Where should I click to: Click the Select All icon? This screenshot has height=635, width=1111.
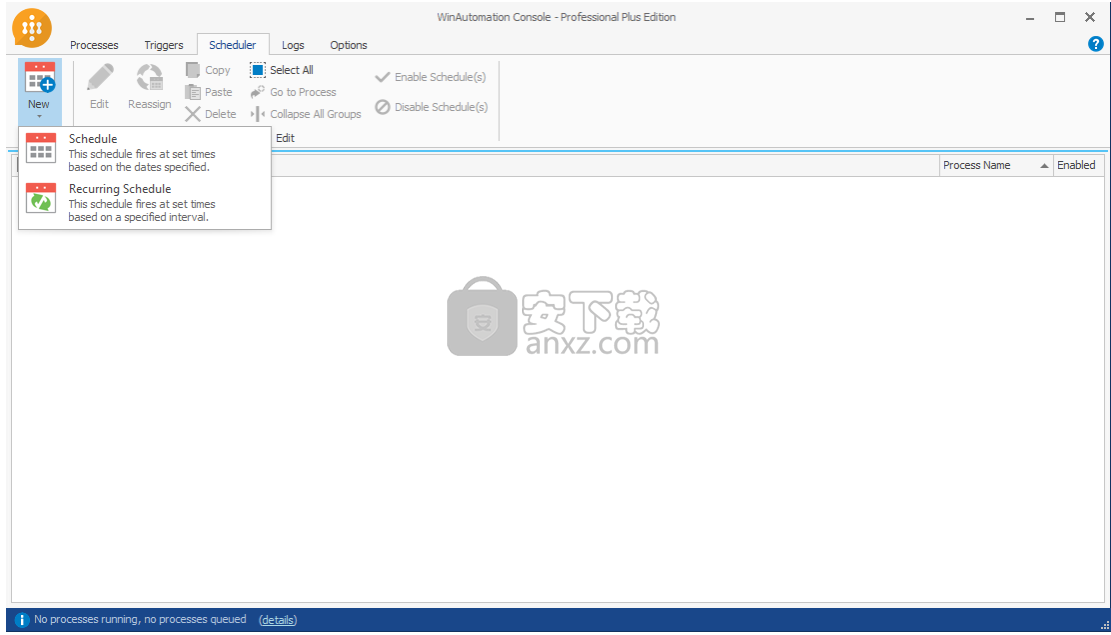pyautogui.click(x=258, y=69)
